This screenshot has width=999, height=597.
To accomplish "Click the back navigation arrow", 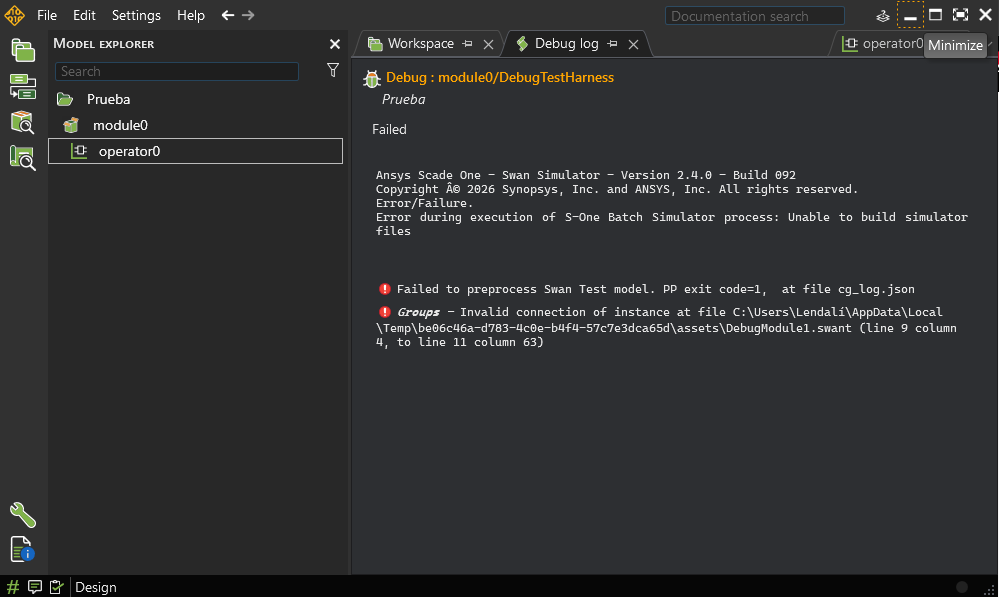I will (x=227, y=15).
